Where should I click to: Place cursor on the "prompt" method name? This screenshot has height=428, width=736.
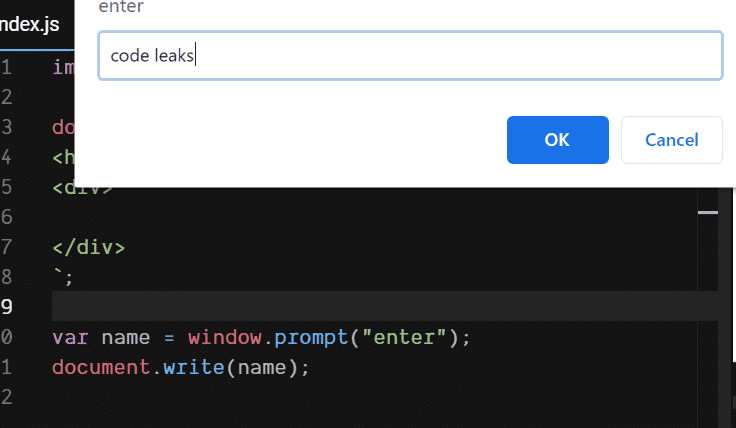(311, 337)
